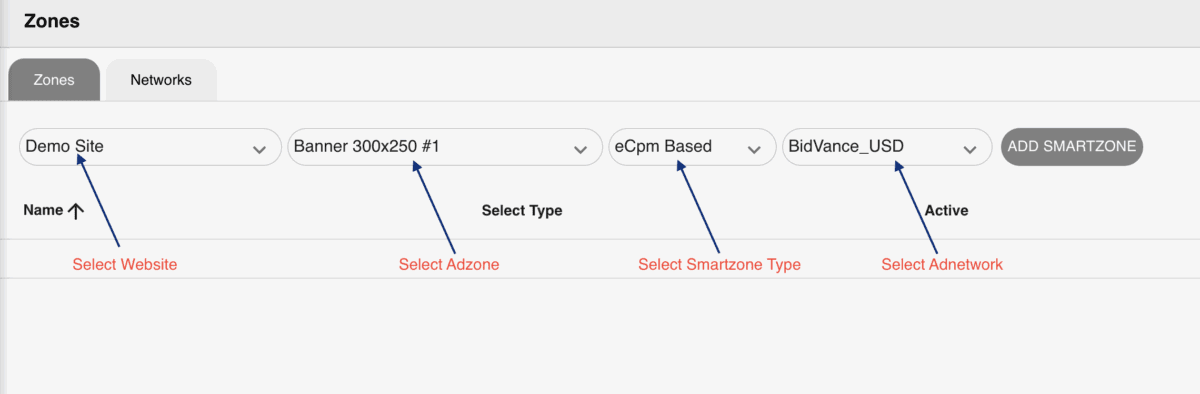Open the Demo Site website dropdown

pos(150,147)
